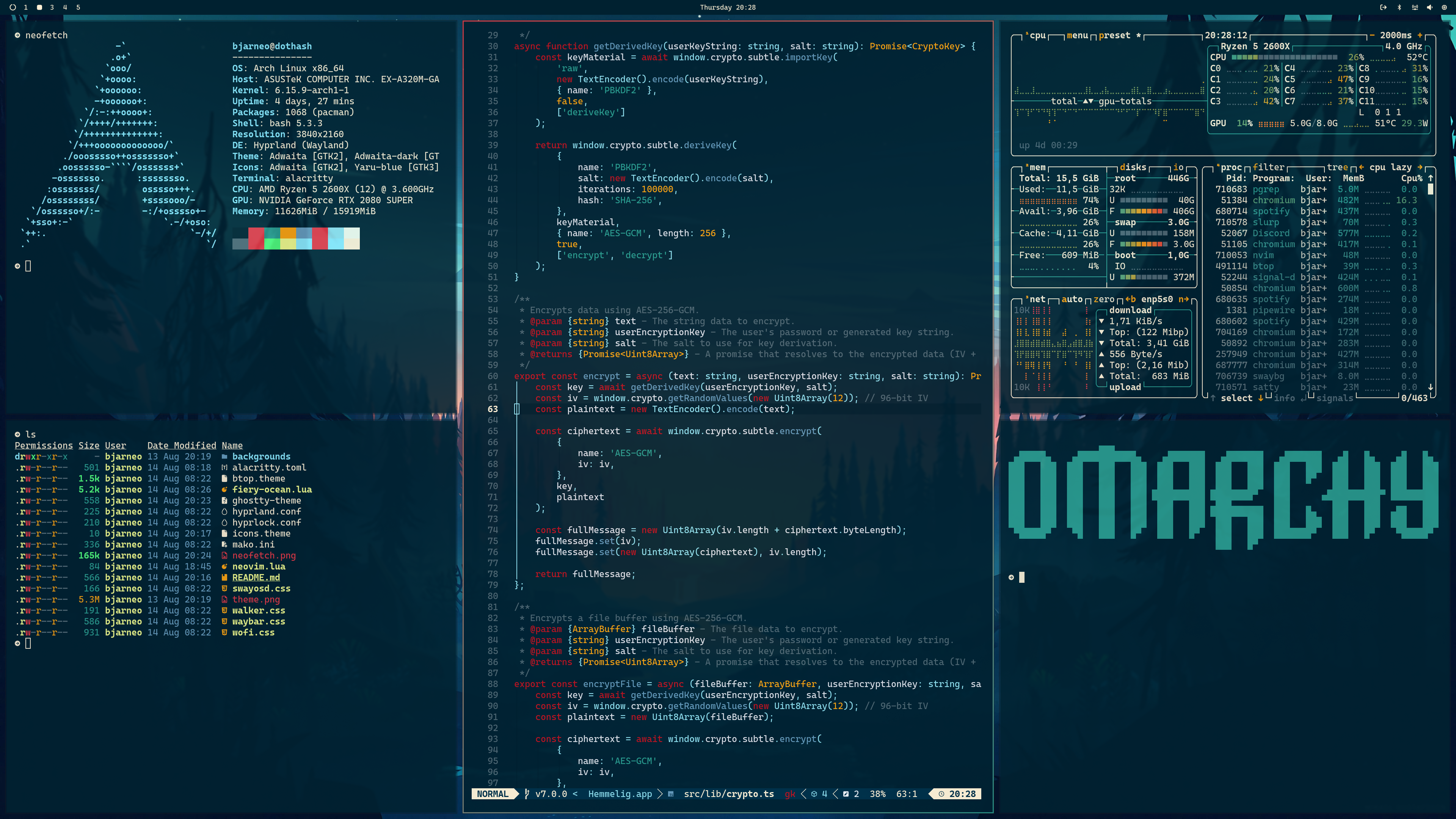Click right arrow after cpu lazy sorting
Viewport: 1456px width, 819px height.
1420,167
